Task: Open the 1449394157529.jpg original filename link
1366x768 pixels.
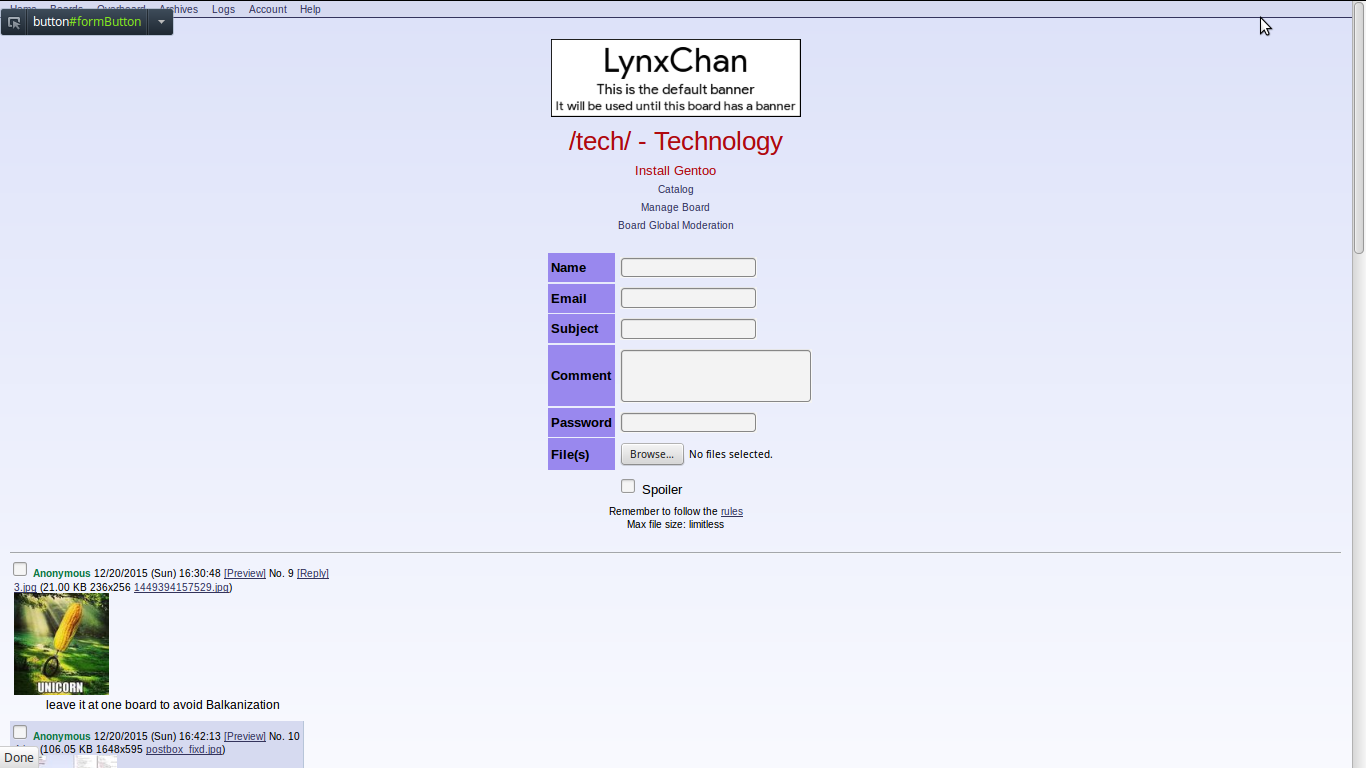Action: point(181,587)
